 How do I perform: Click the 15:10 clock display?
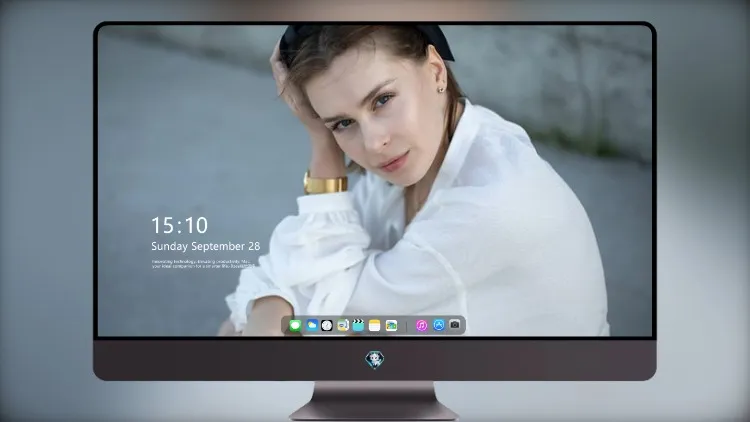(179, 225)
